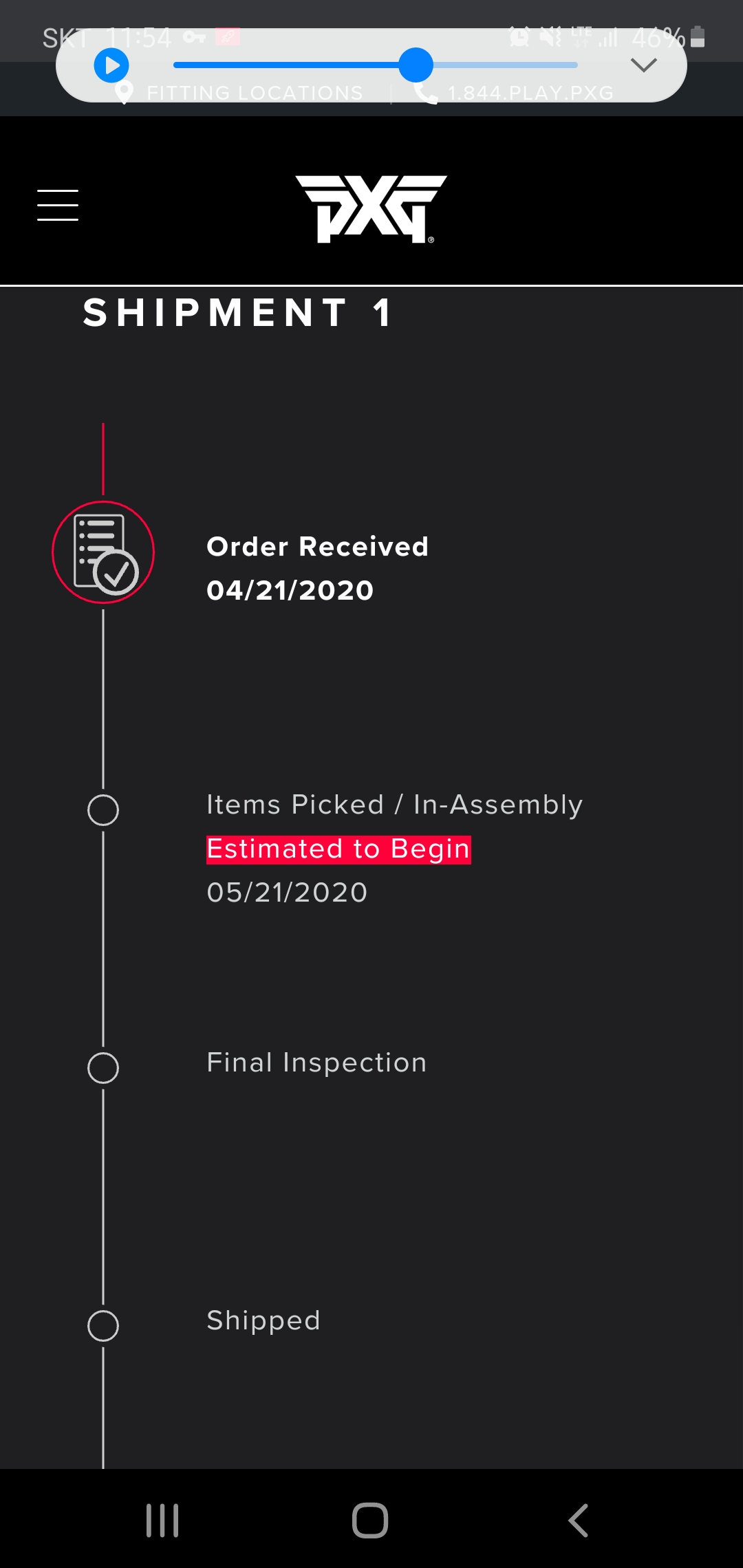Screen dimensions: 743x1568
Task: Tap the battery icon in status bar
Action: (698, 37)
